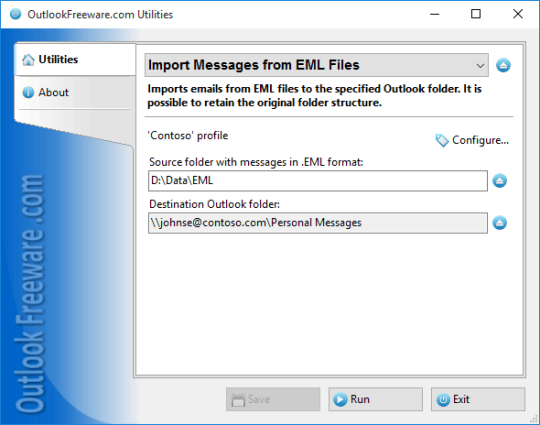Viewport: 540px width, 425px height.
Task: Click the disabled Save button
Action: point(273,399)
